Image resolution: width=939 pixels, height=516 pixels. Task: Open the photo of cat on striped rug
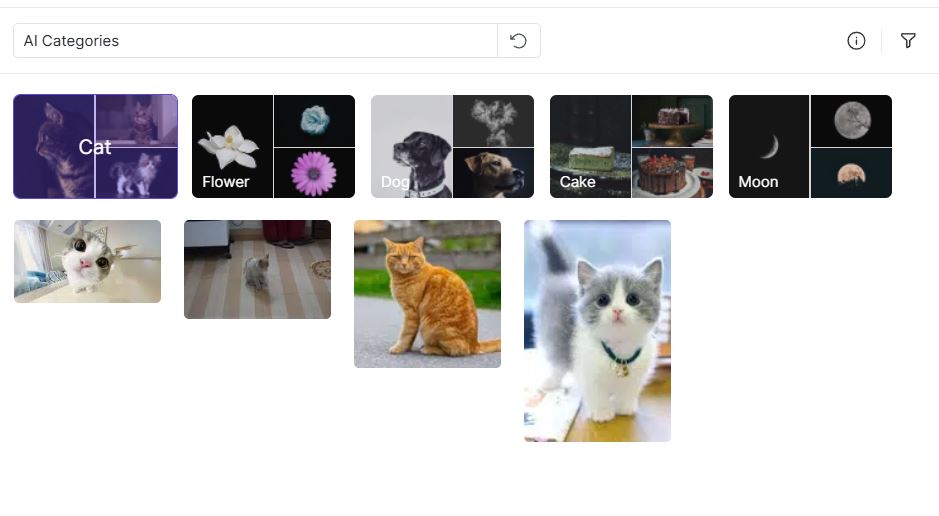pos(257,269)
